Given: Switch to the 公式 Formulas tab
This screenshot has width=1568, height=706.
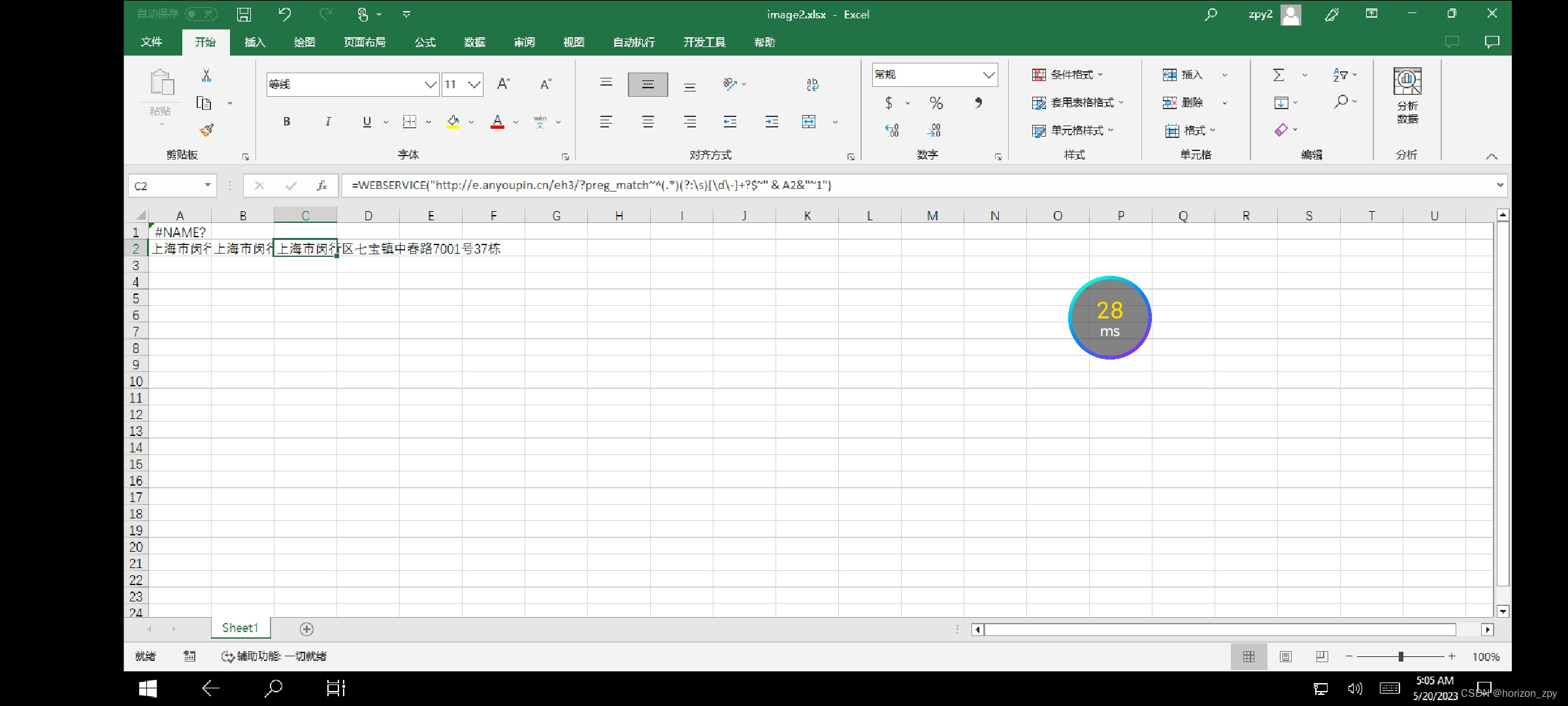Looking at the screenshot, I should pyautogui.click(x=425, y=42).
